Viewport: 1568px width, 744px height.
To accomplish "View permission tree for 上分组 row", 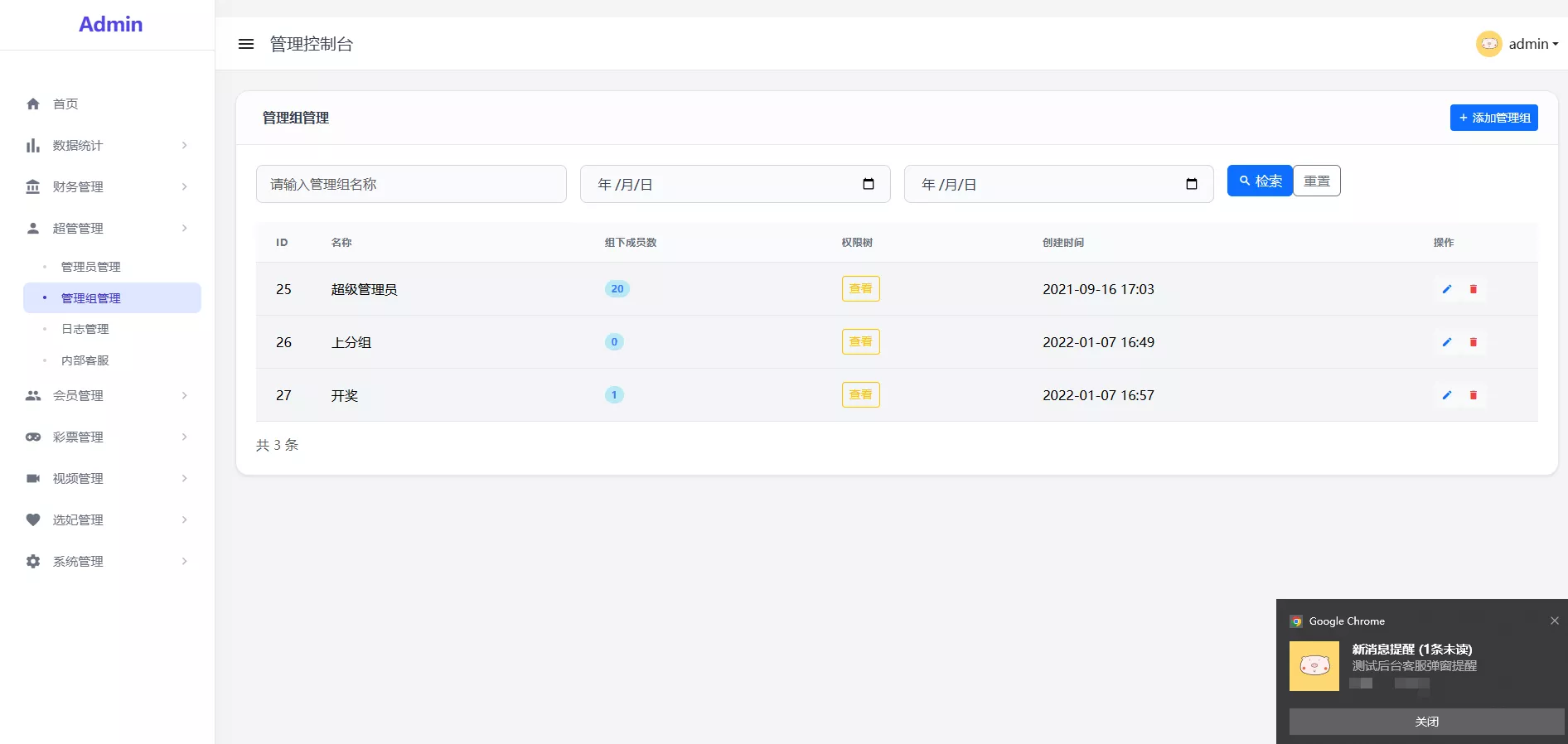I will [x=860, y=342].
